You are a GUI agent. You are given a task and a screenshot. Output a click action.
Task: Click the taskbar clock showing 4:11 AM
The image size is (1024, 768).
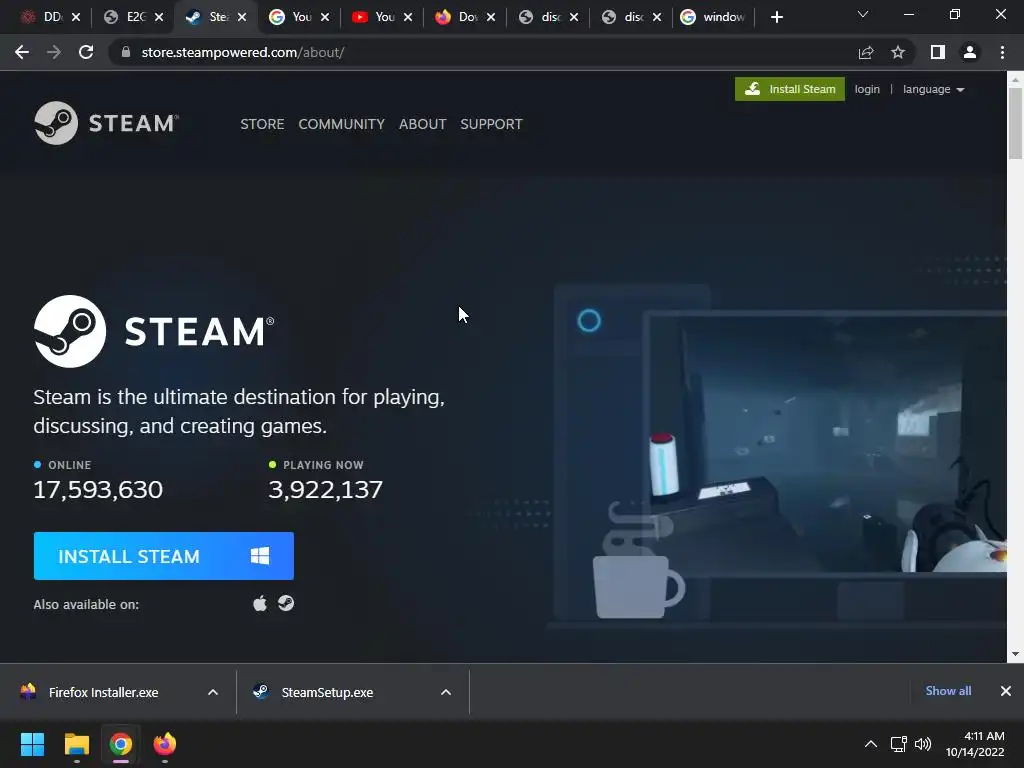click(x=975, y=744)
